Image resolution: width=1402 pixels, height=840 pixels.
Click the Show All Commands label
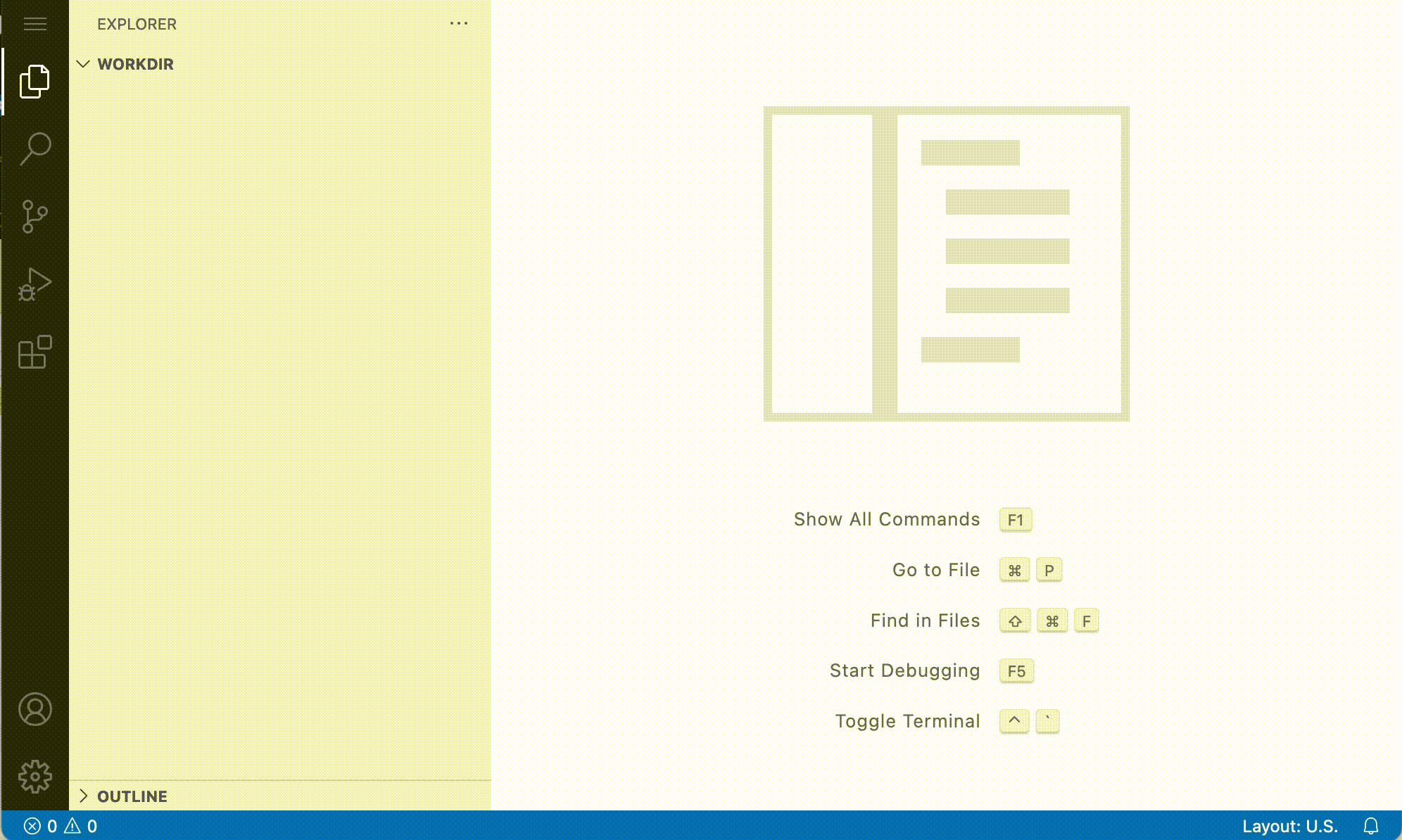[886, 519]
